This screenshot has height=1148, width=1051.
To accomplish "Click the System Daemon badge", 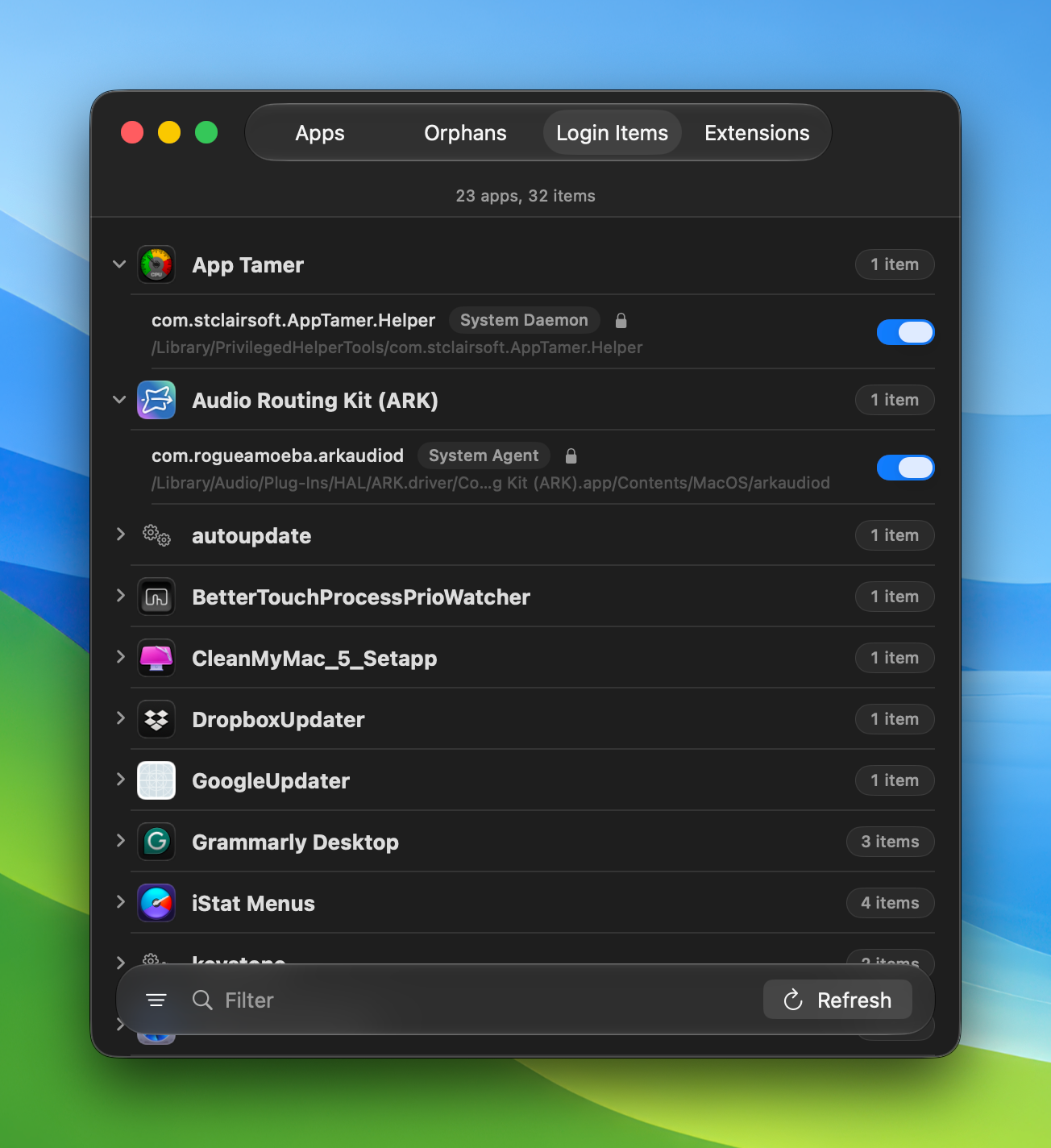I will tap(524, 320).
